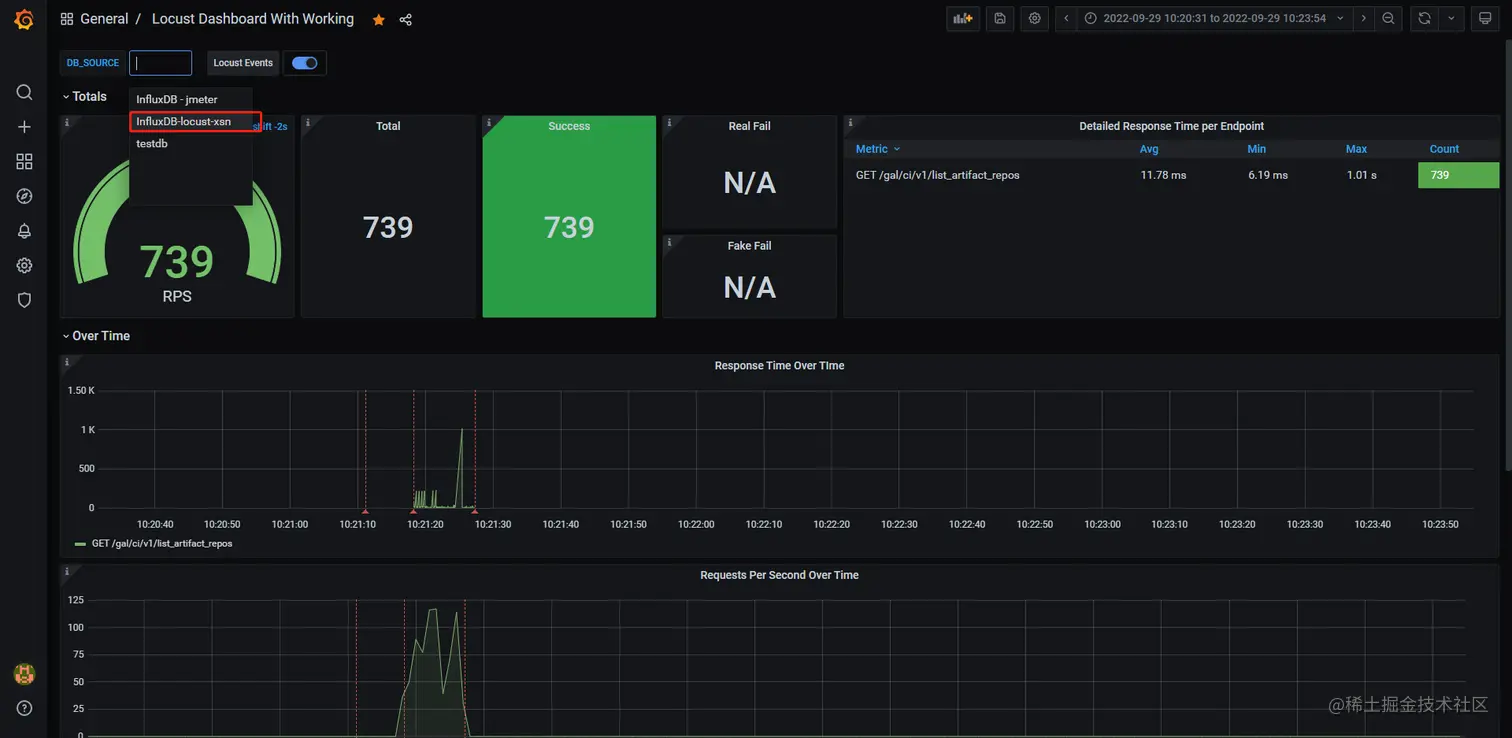Open the refresh interval dropdown arrow
Image resolution: width=1512 pixels, height=738 pixels.
point(1451,18)
